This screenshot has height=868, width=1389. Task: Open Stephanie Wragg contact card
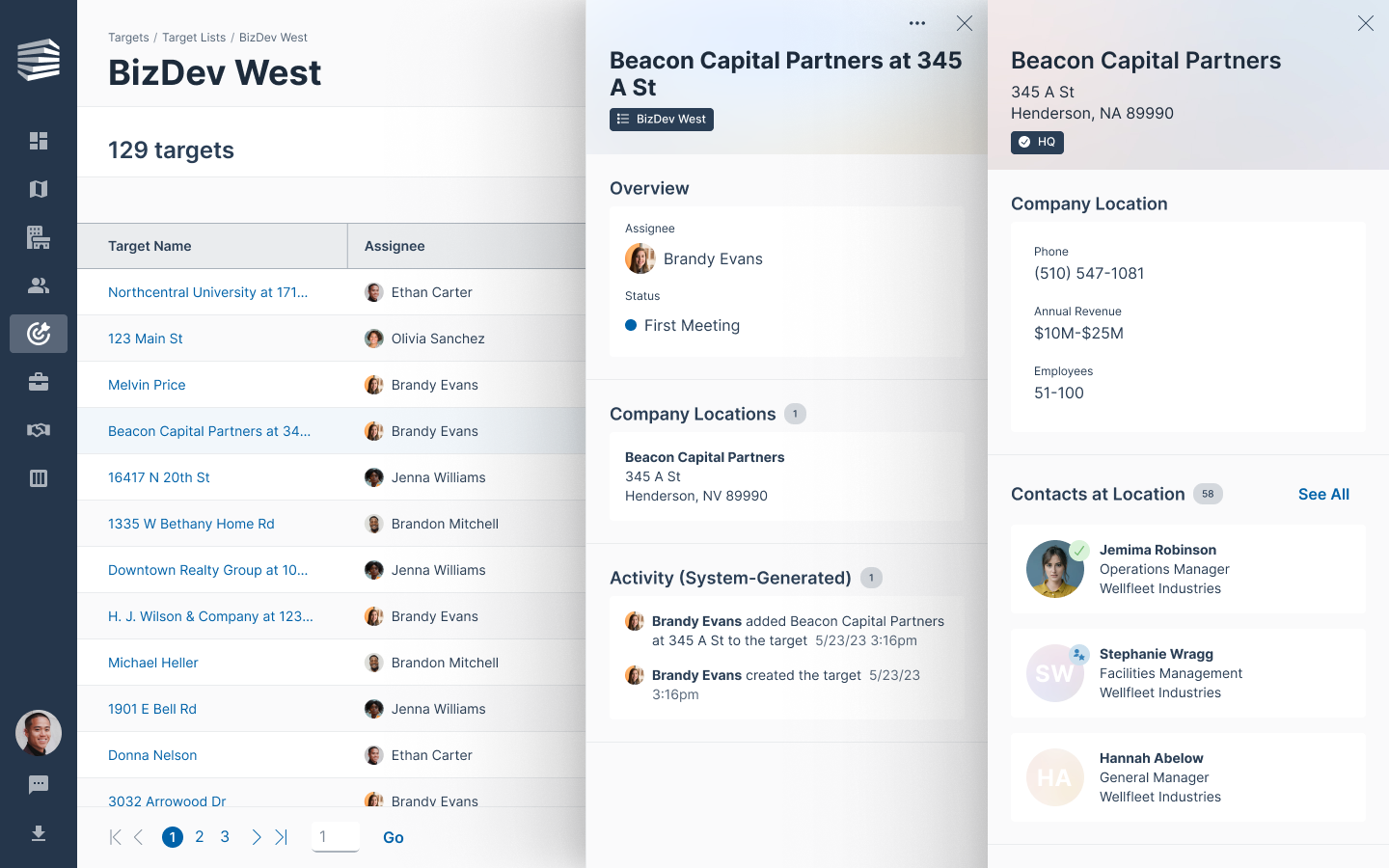tap(1188, 673)
